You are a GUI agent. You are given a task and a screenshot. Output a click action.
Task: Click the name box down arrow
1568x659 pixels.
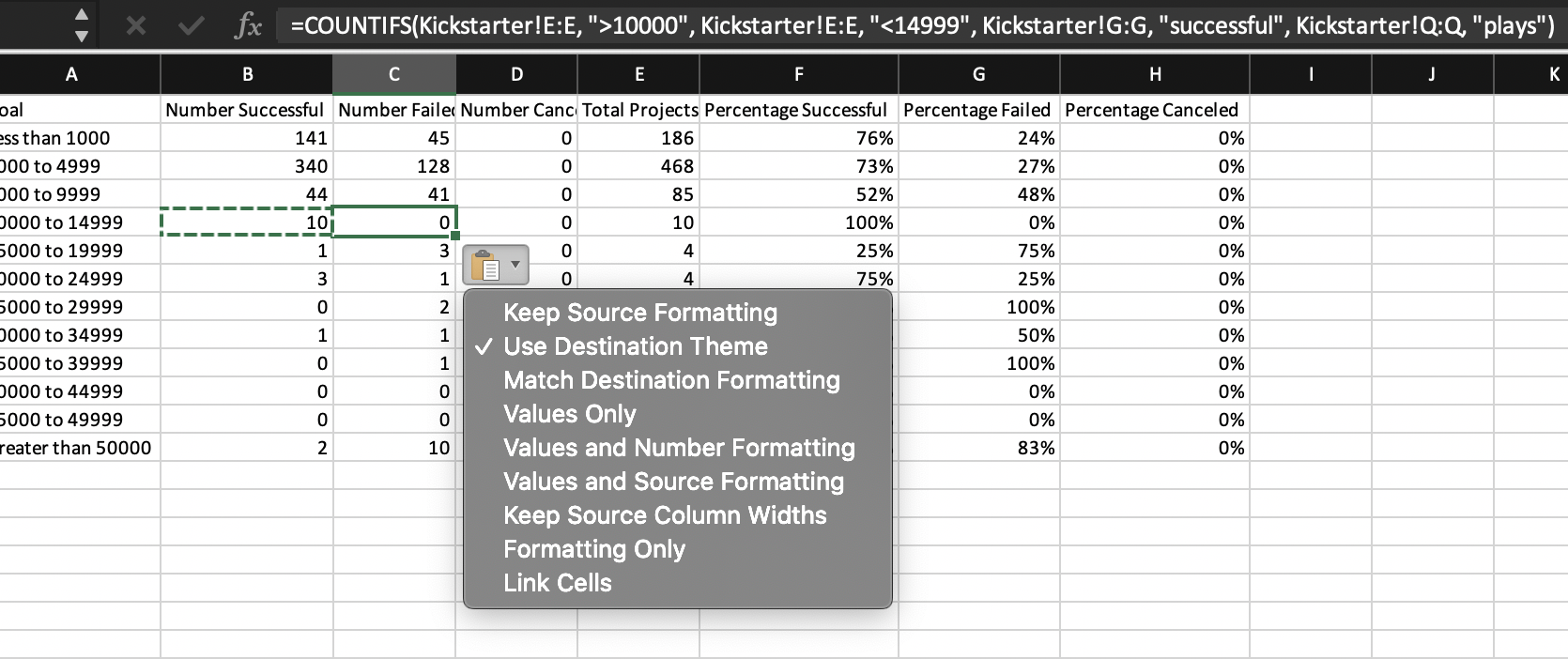click(82, 37)
